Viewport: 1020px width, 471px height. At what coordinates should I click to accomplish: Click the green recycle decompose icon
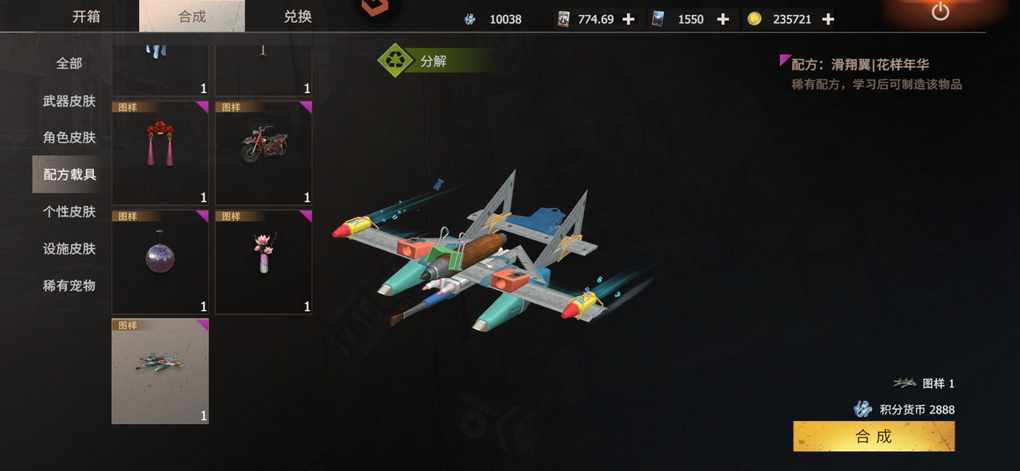click(396, 61)
